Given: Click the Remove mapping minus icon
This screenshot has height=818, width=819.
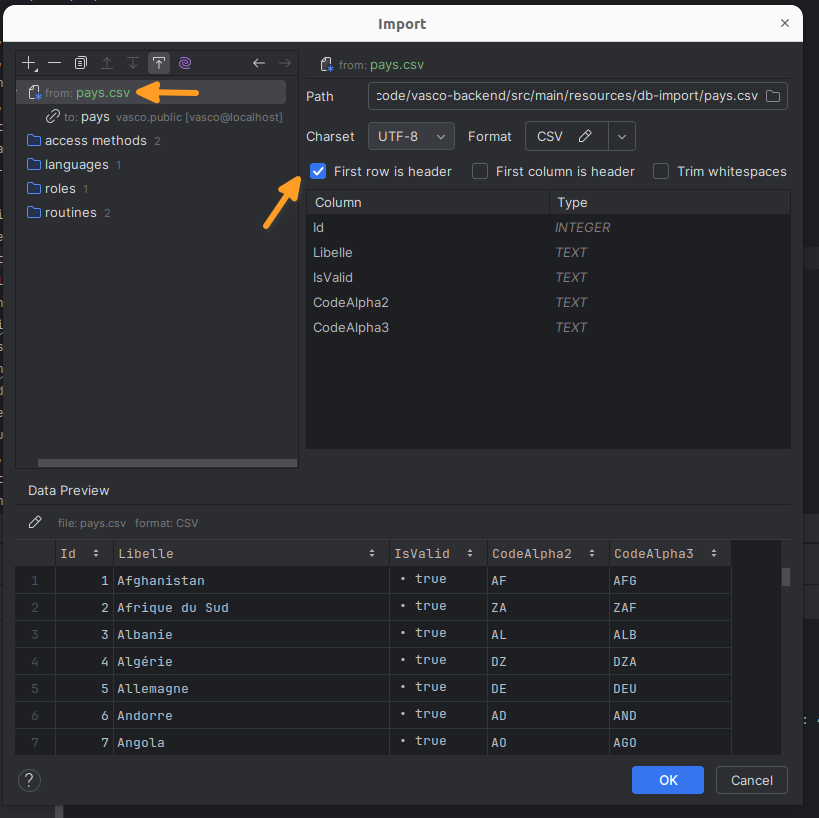Looking at the screenshot, I should coord(55,63).
